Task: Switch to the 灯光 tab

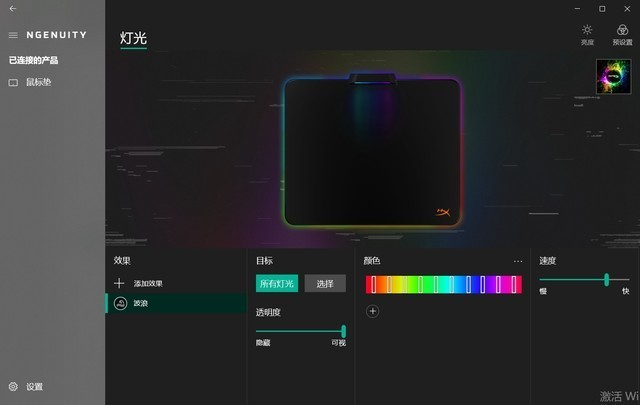Action: coord(133,38)
